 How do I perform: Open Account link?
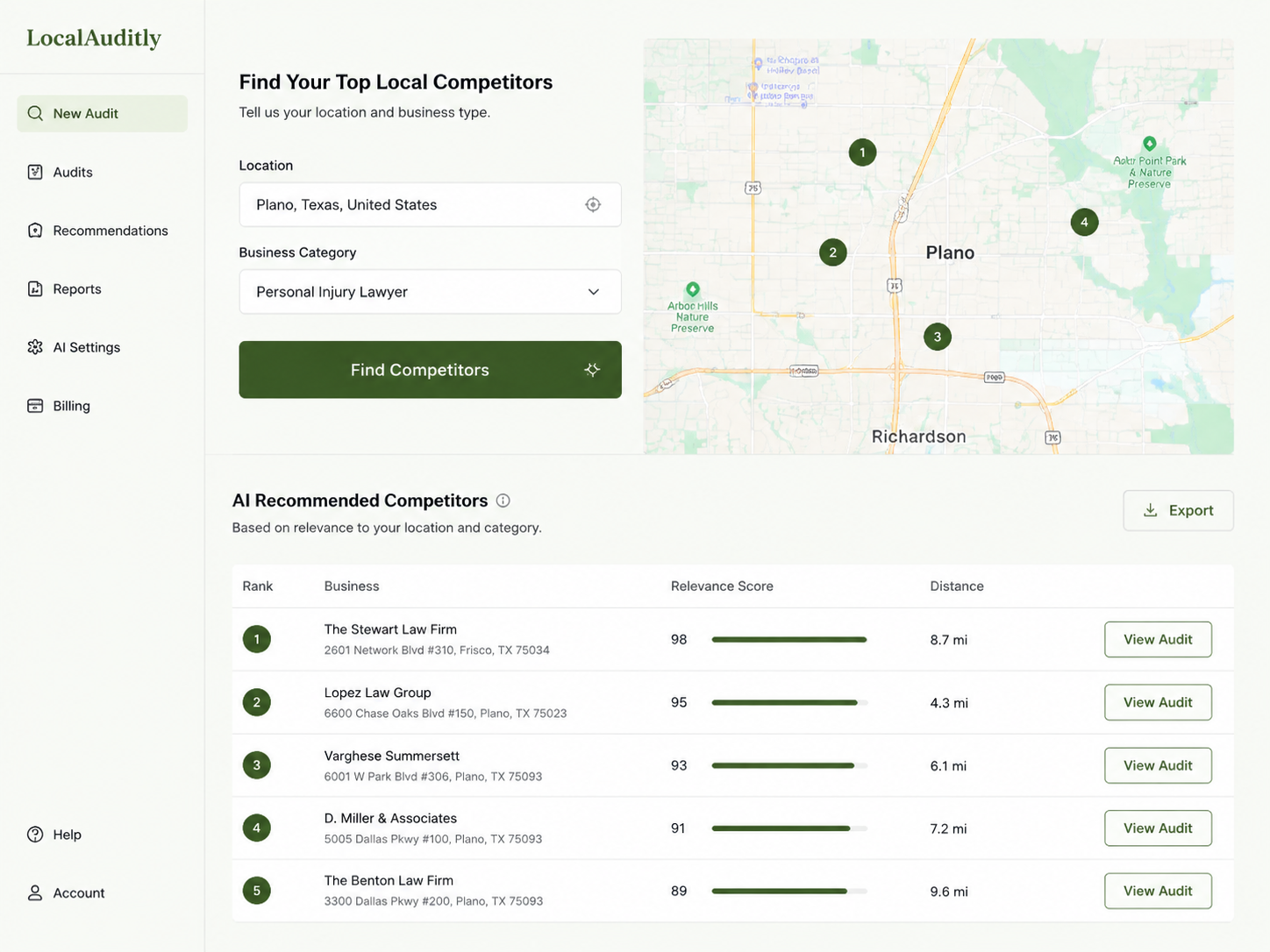79,893
